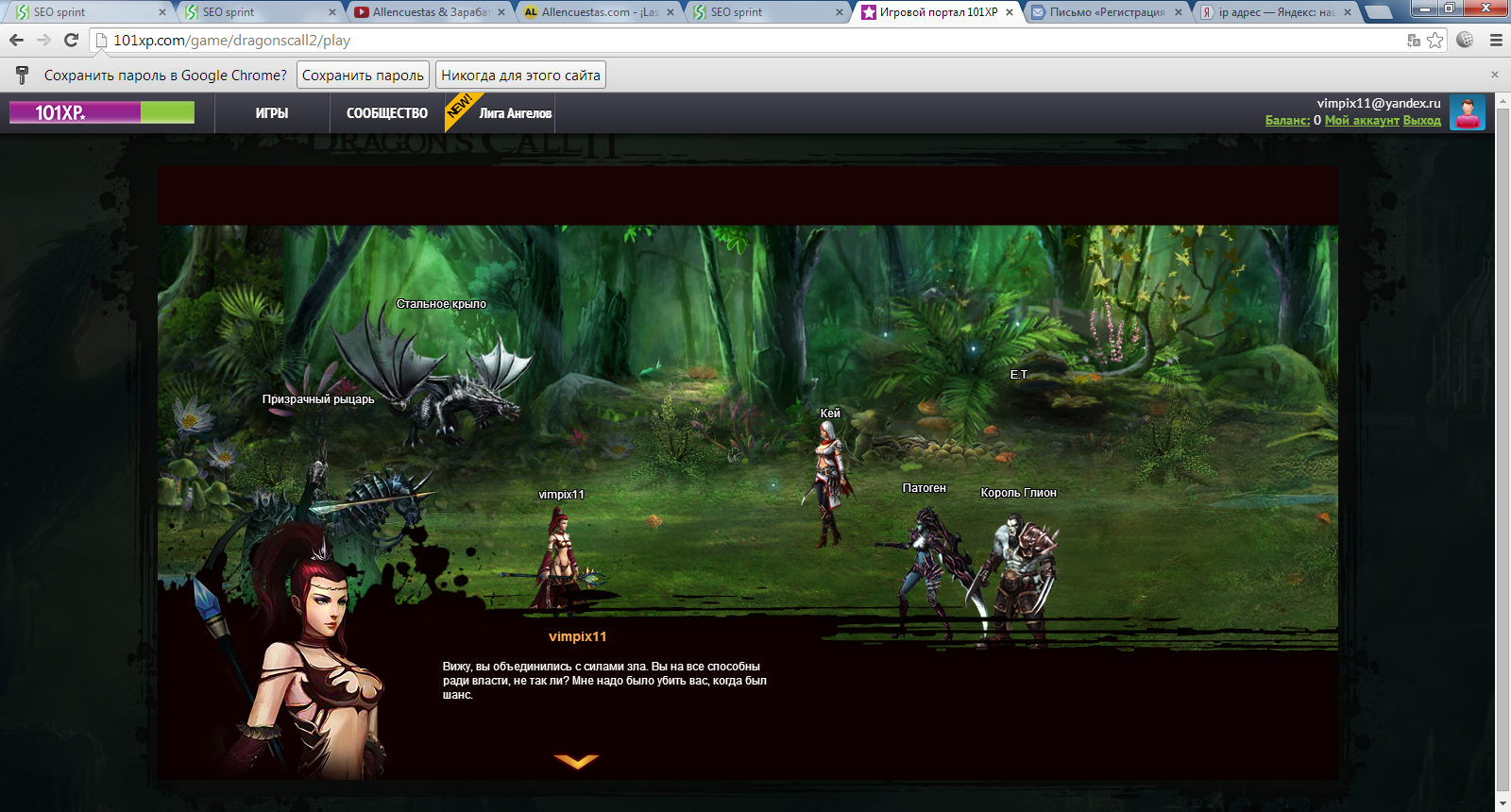The height and width of the screenshot is (812, 1511).
Task: Click the browser forward arrow
Action: point(43,40)
